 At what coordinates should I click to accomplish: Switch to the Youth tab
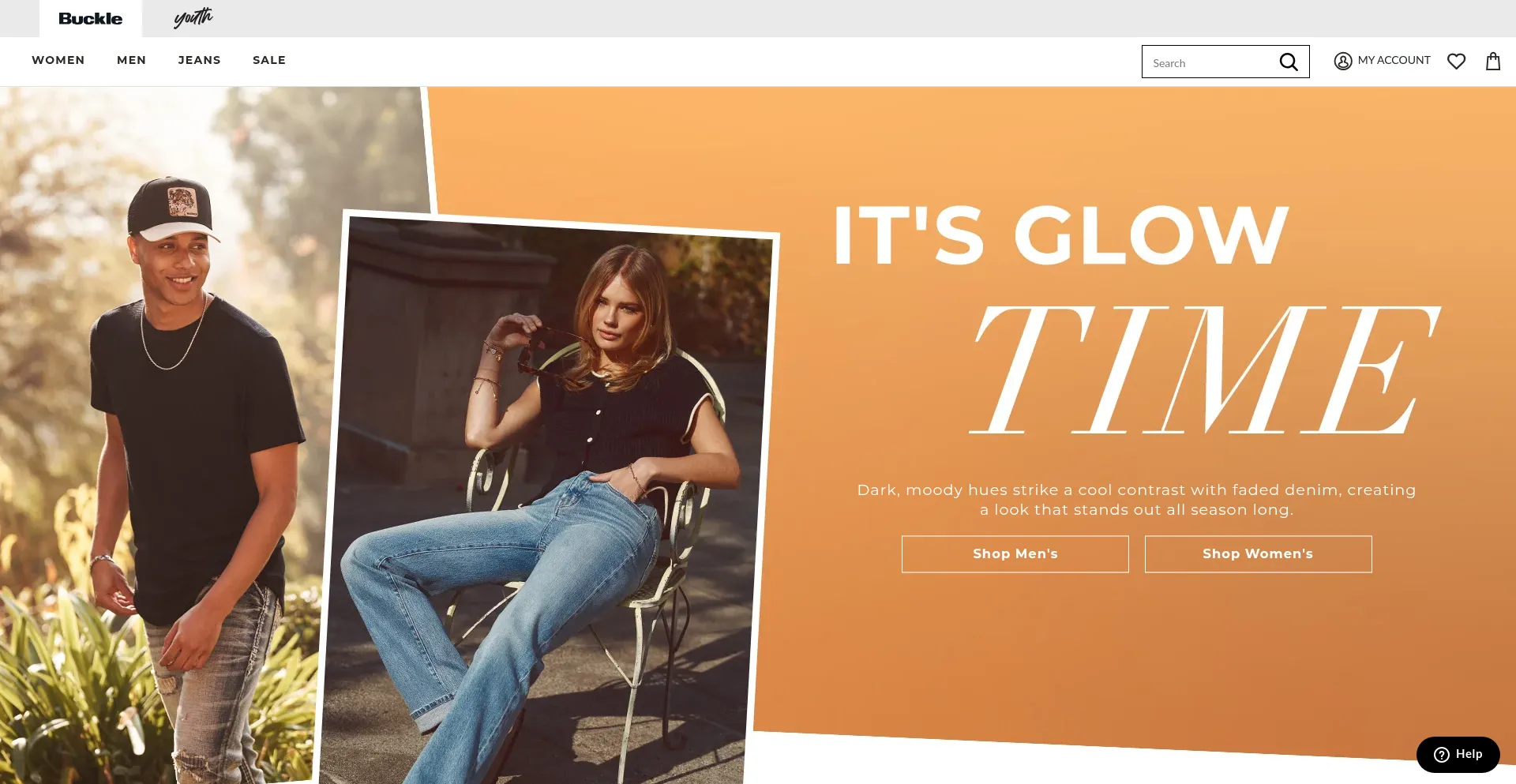[193, 18]
